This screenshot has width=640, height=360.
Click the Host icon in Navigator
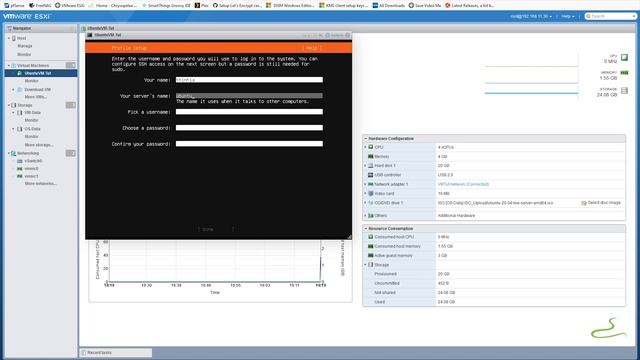(x=13, y=38)
